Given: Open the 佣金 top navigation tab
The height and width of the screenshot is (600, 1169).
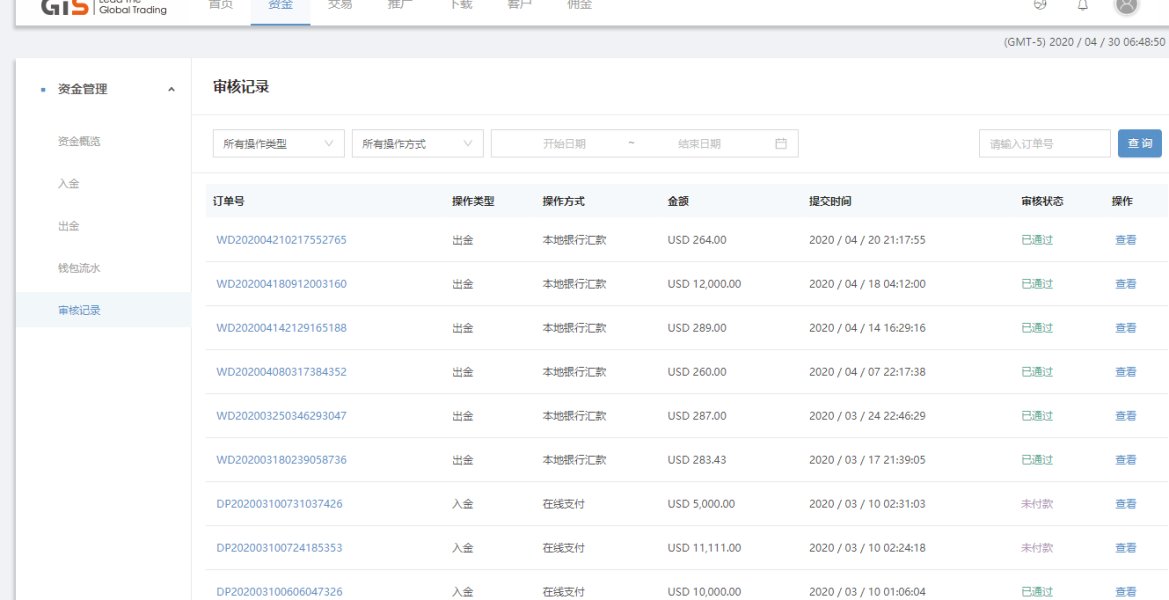Looking at the screenshot, I should coord(579,7).
